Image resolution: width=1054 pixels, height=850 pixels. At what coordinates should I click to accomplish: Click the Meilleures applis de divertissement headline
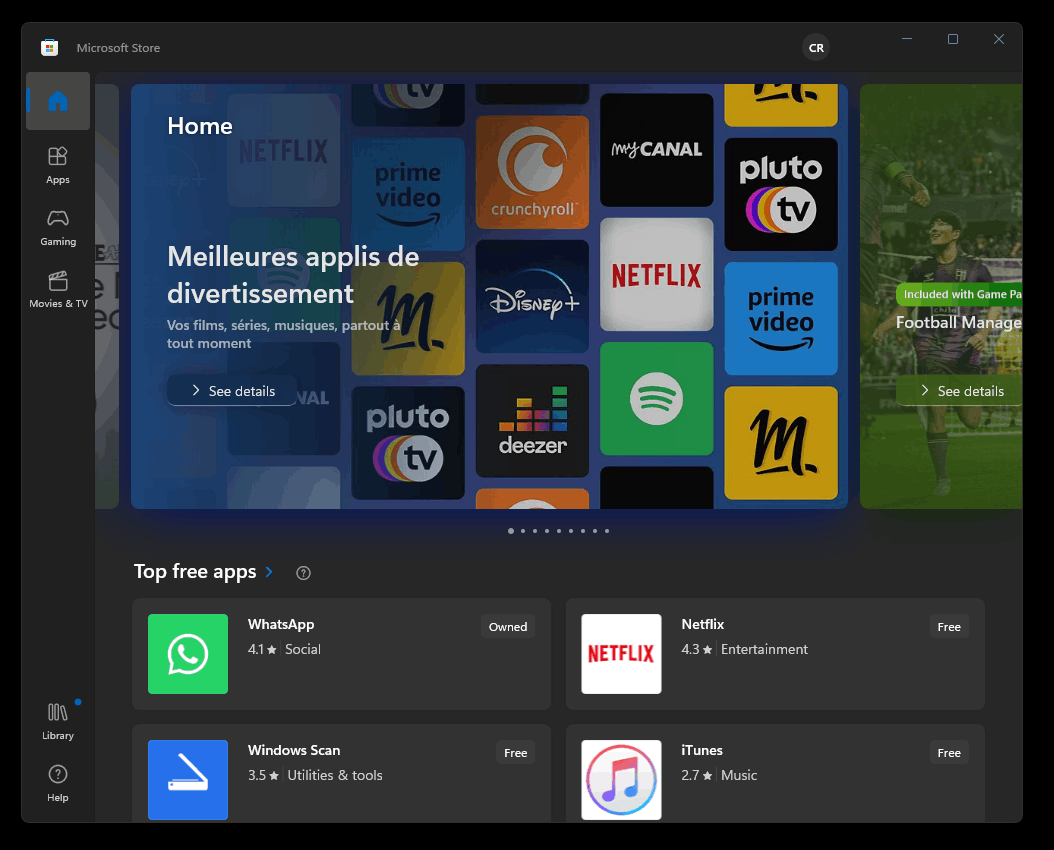[x=293, y=275]
